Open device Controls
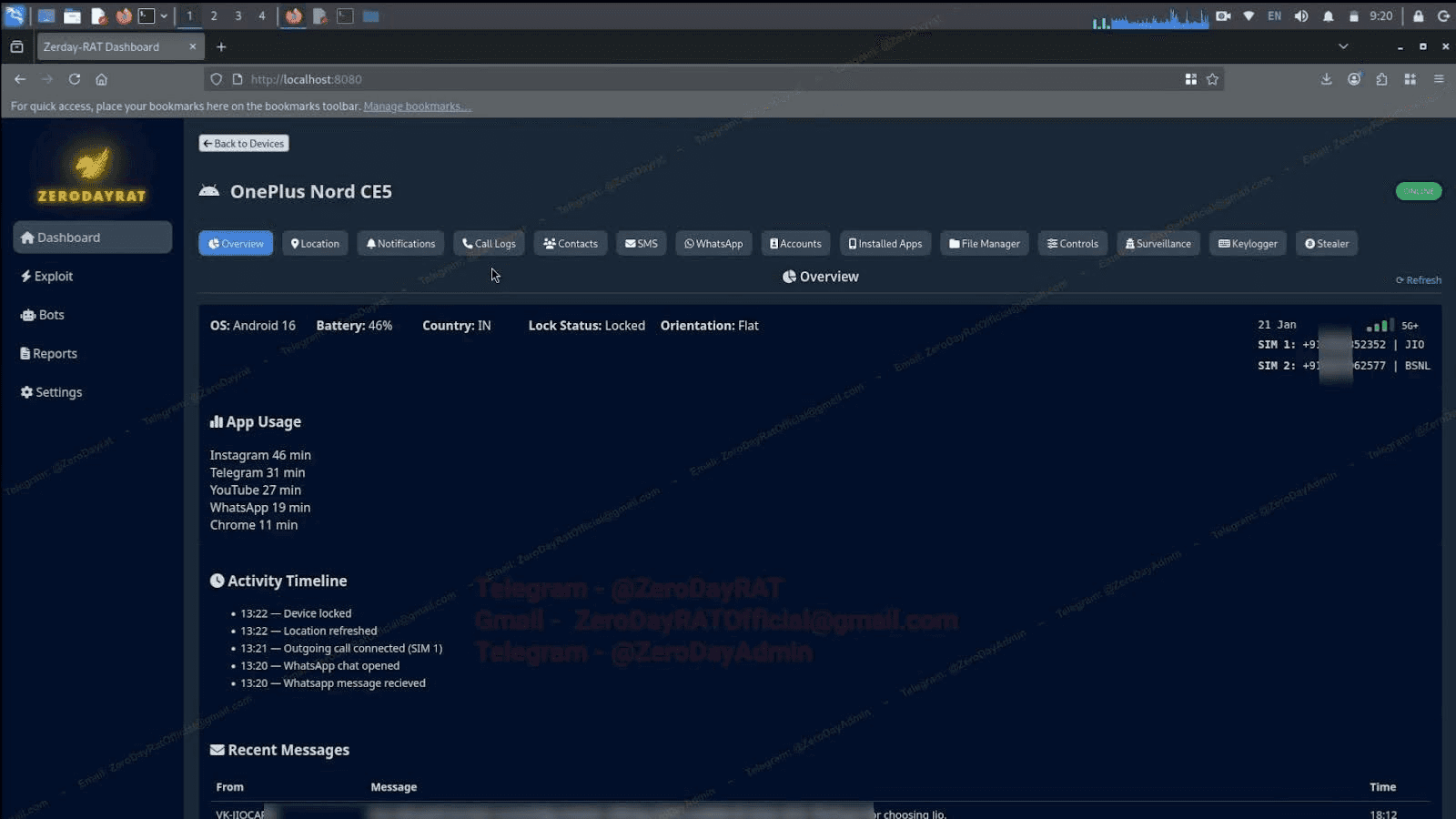Screen dimensions: 1456x819 (x=1072, y=243)
